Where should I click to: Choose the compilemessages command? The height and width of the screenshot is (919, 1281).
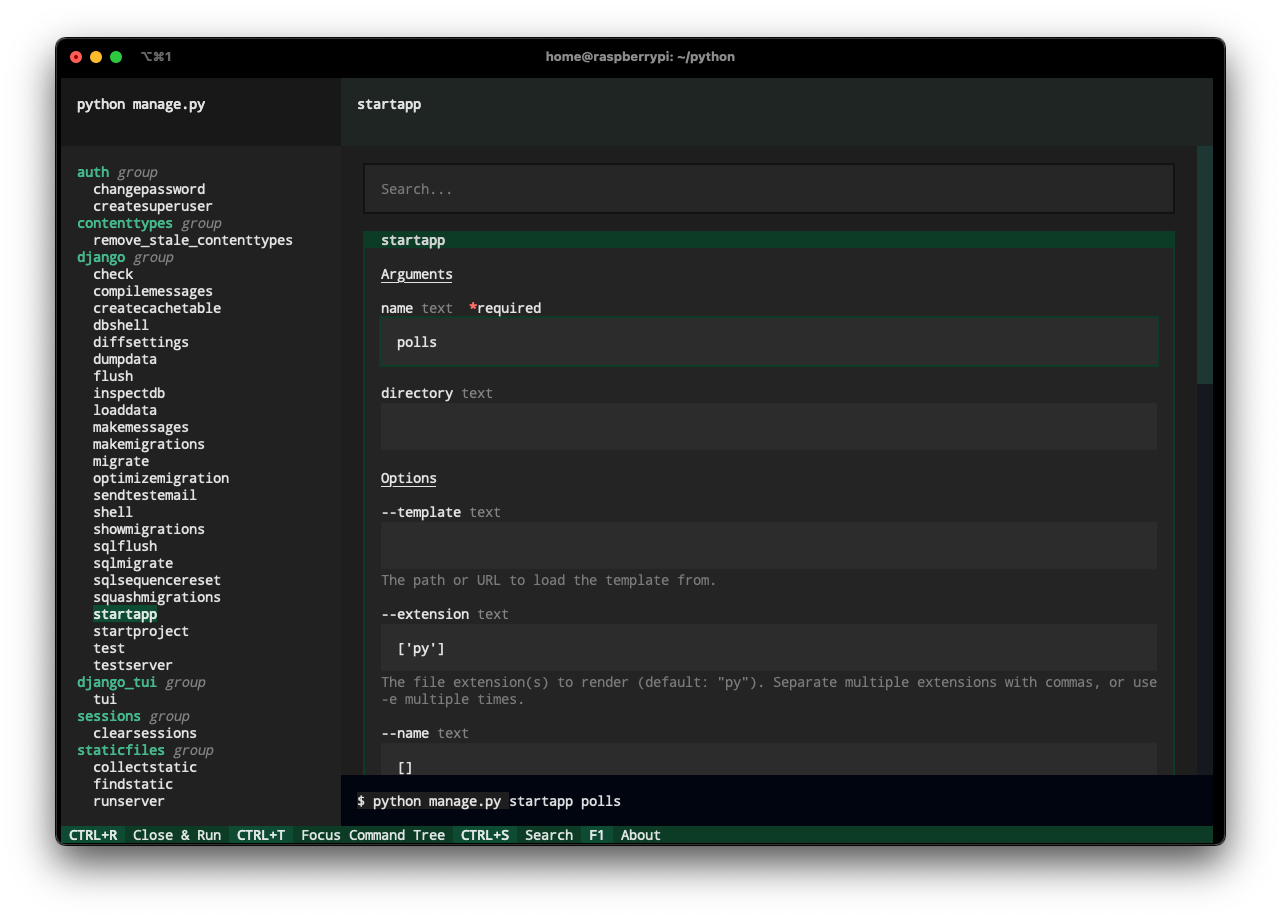[153, 291]
